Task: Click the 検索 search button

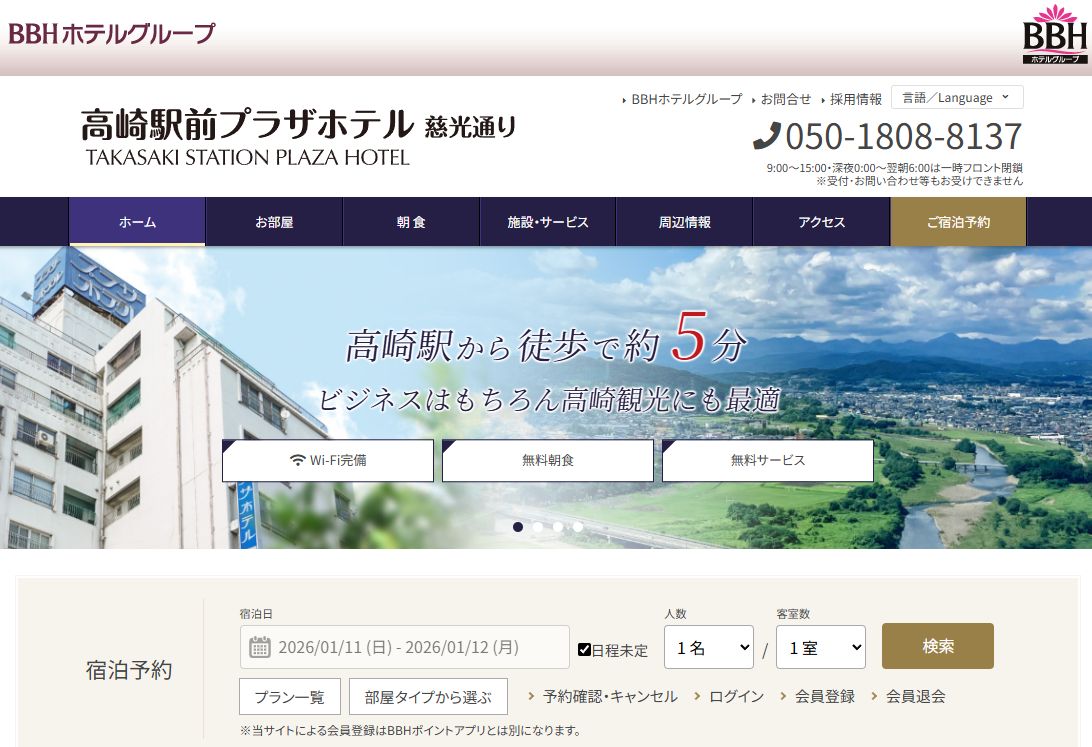Action: click(x=937, y=647)
